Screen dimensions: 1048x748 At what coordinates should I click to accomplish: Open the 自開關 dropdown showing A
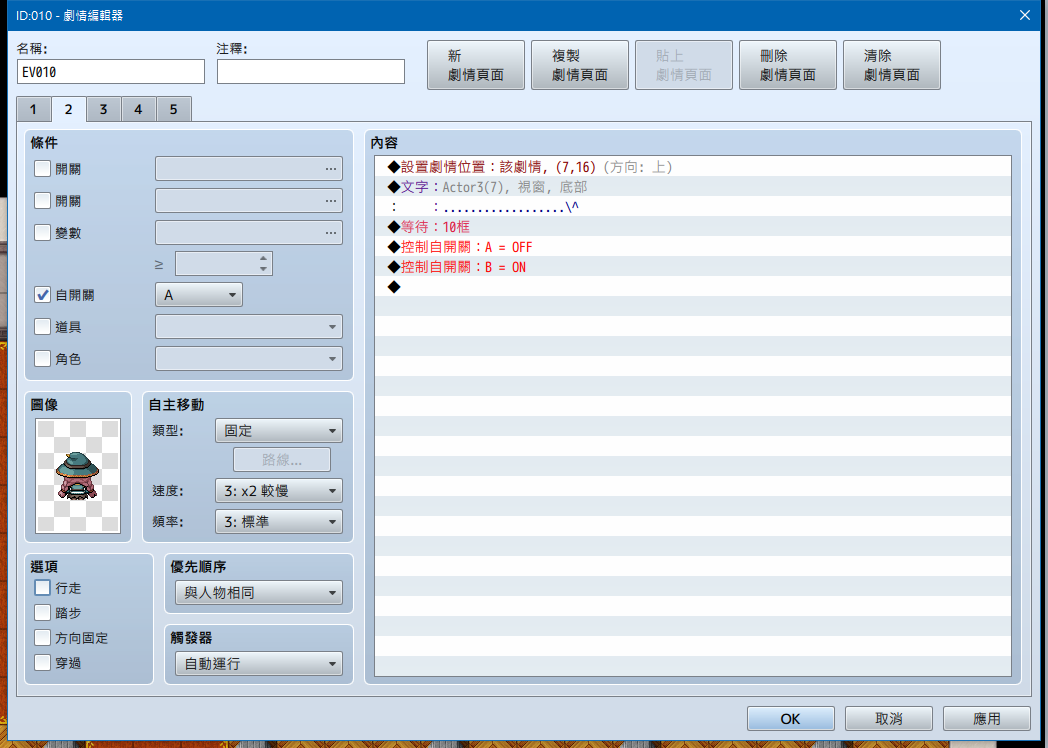(x=199, y=295)
